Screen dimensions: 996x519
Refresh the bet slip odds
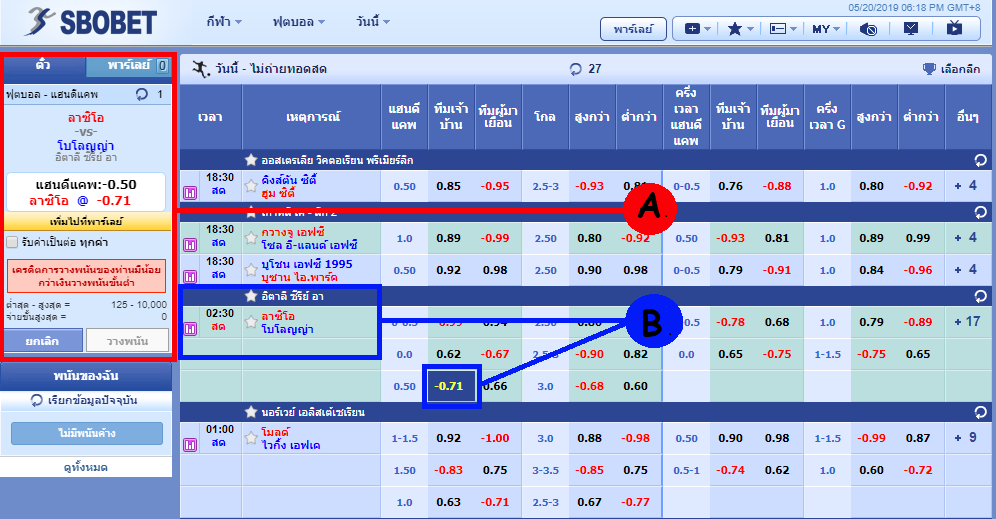coord(142,94)
